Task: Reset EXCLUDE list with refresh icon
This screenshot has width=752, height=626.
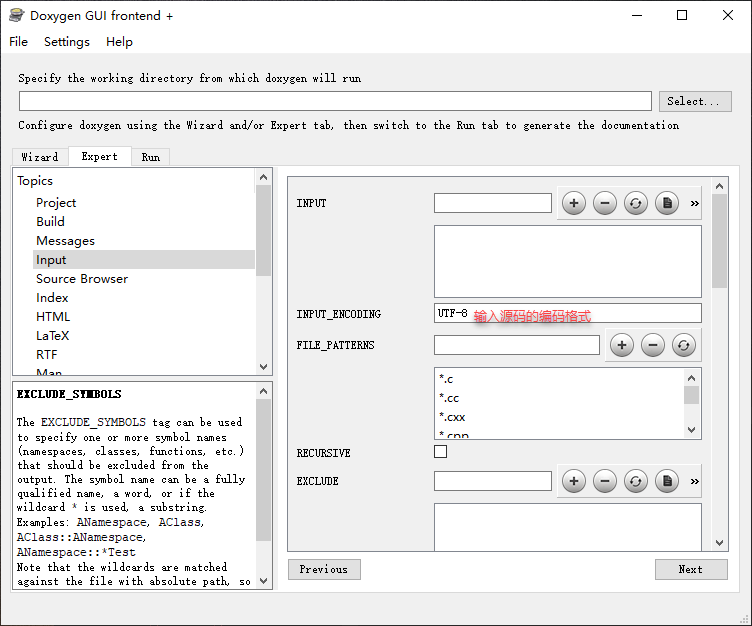Action: point(635,481)
